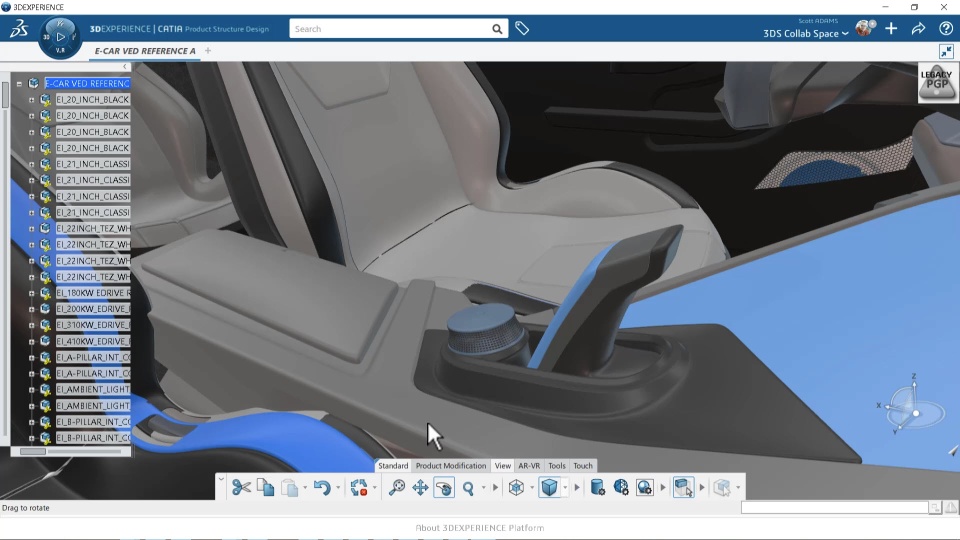Open the greyed cube icon's dropdown arrow

738,488
